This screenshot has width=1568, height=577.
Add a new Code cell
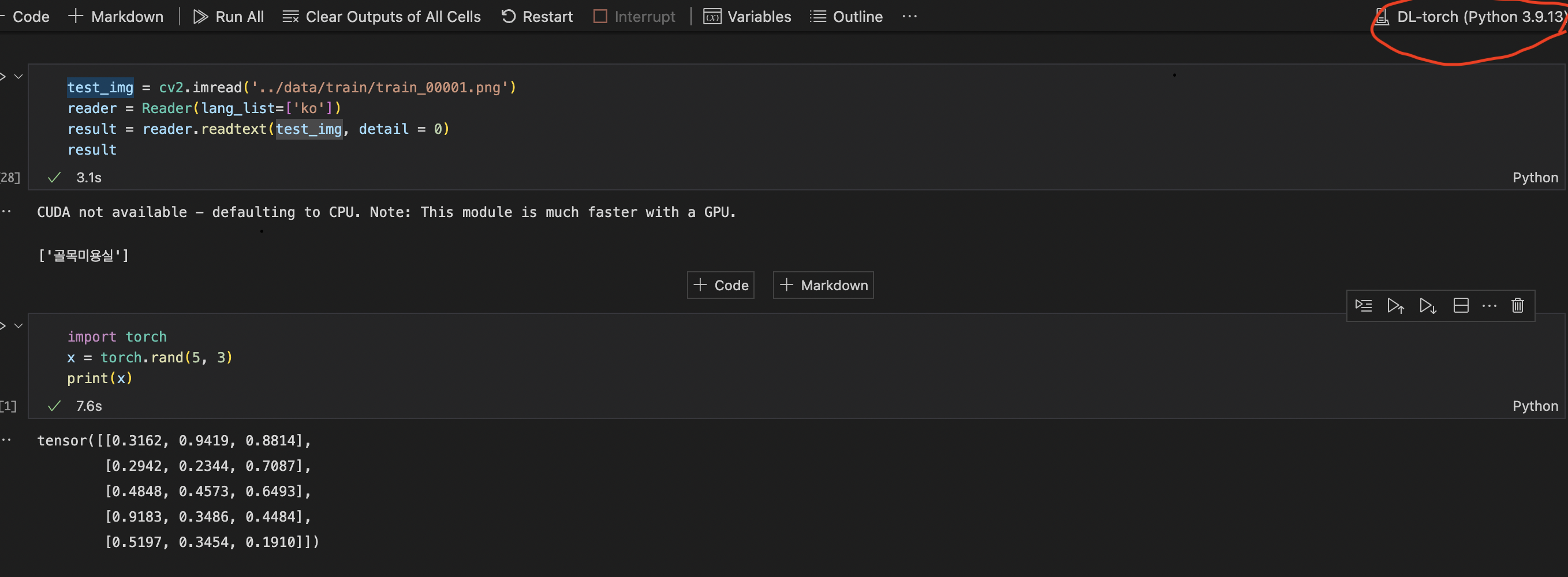[720, 284]
